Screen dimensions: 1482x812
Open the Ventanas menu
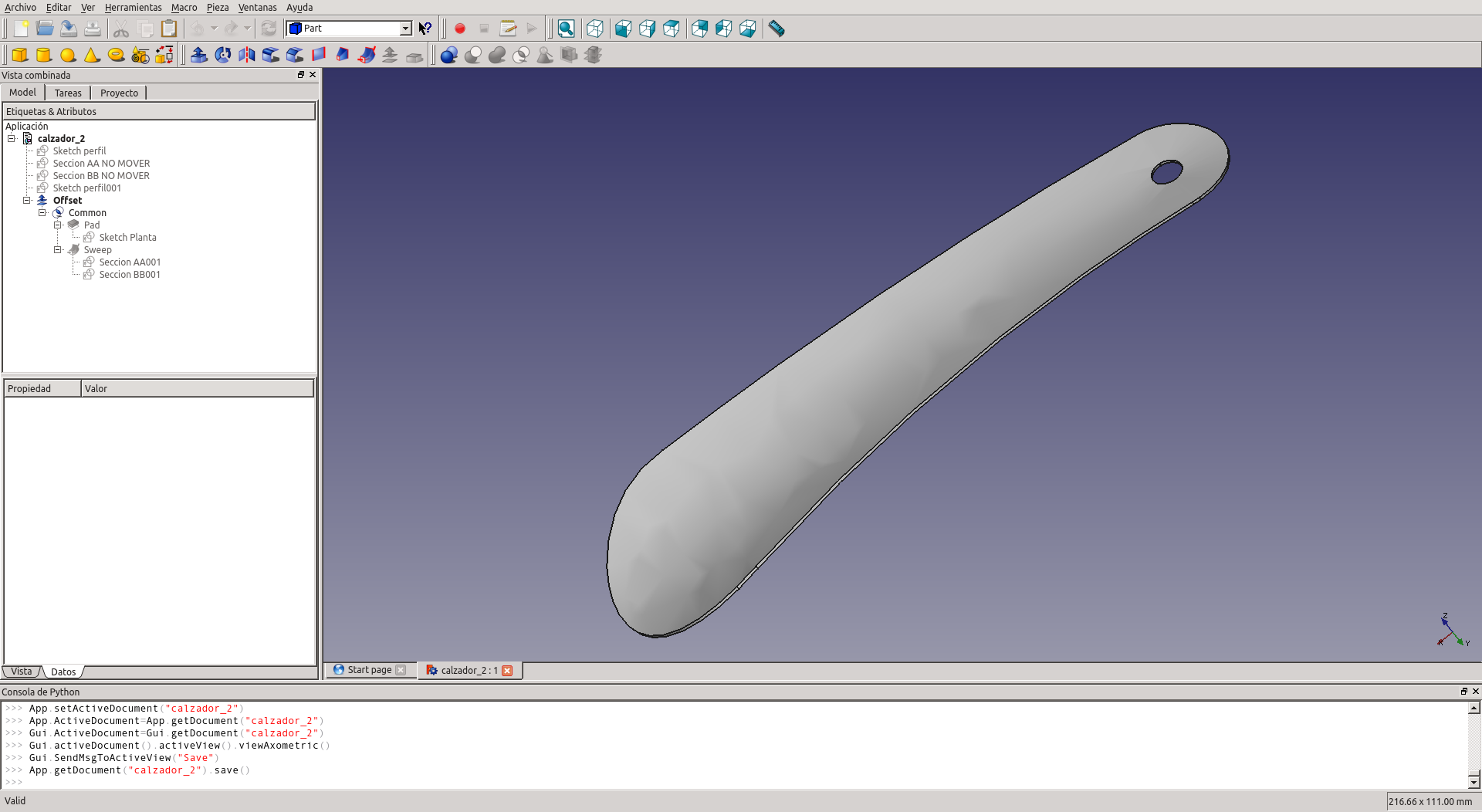tap(257, 8)
